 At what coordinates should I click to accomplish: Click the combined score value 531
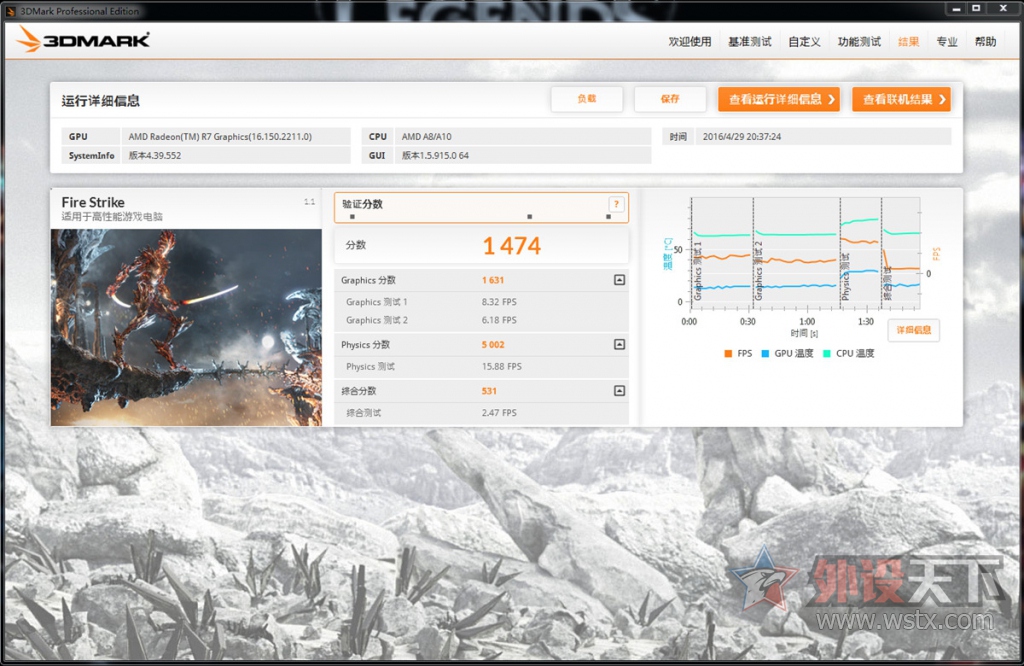point(489,391)
